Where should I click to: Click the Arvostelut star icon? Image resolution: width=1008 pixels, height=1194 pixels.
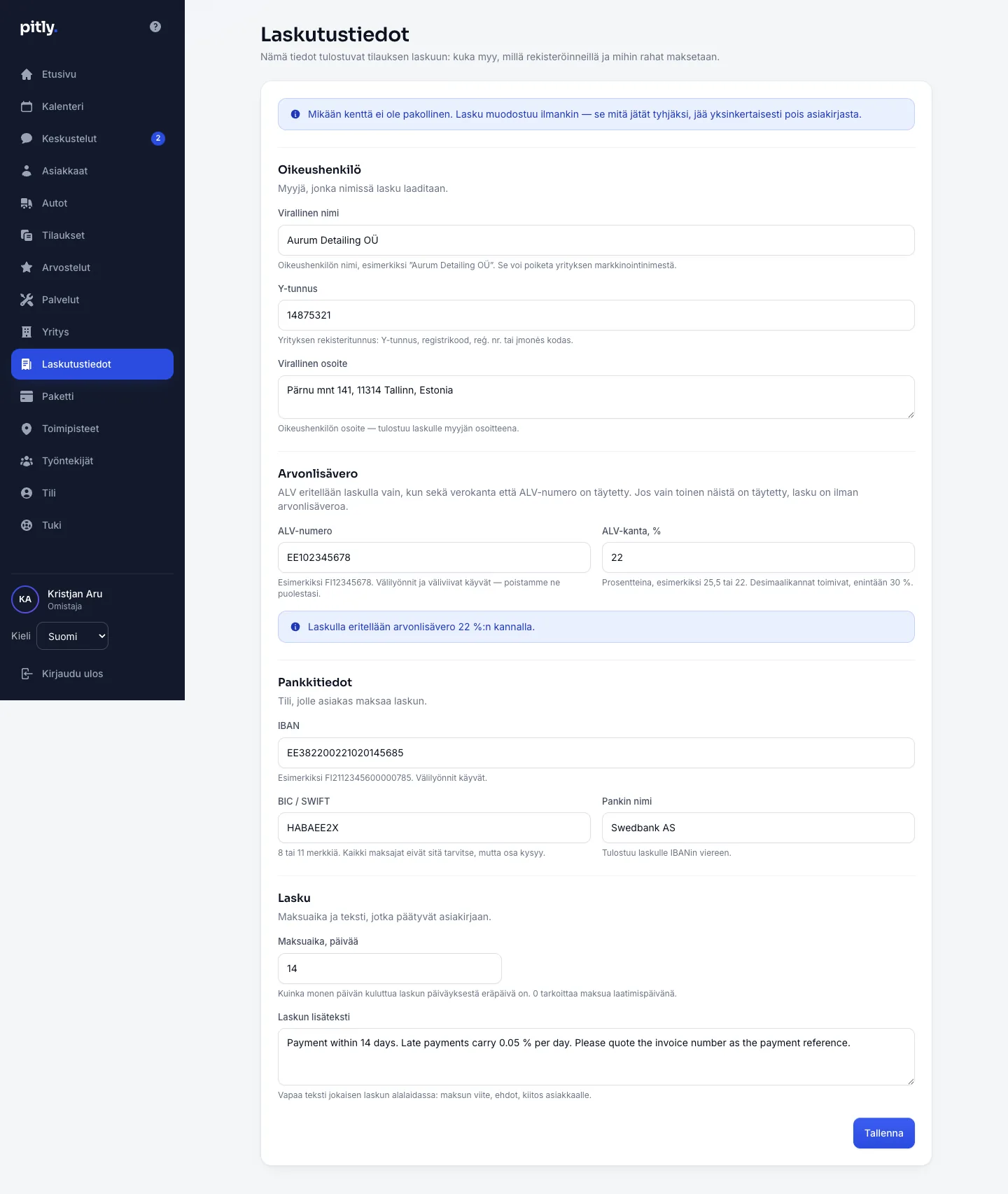pyautogui.click(x=27, y=268)
